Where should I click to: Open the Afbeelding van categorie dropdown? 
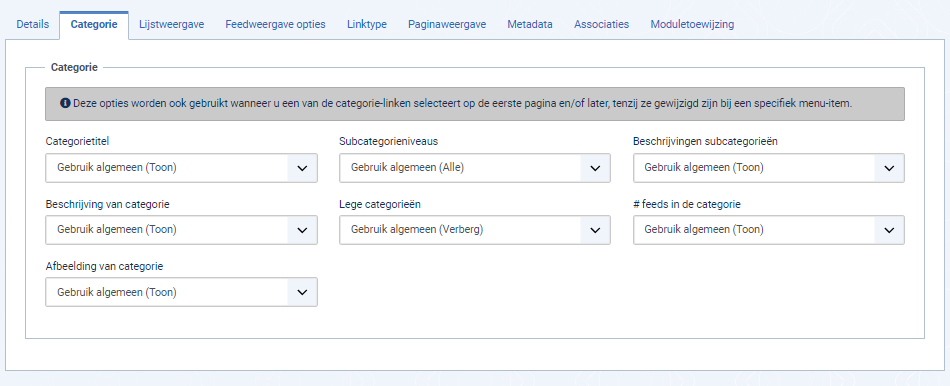[181, 292]
